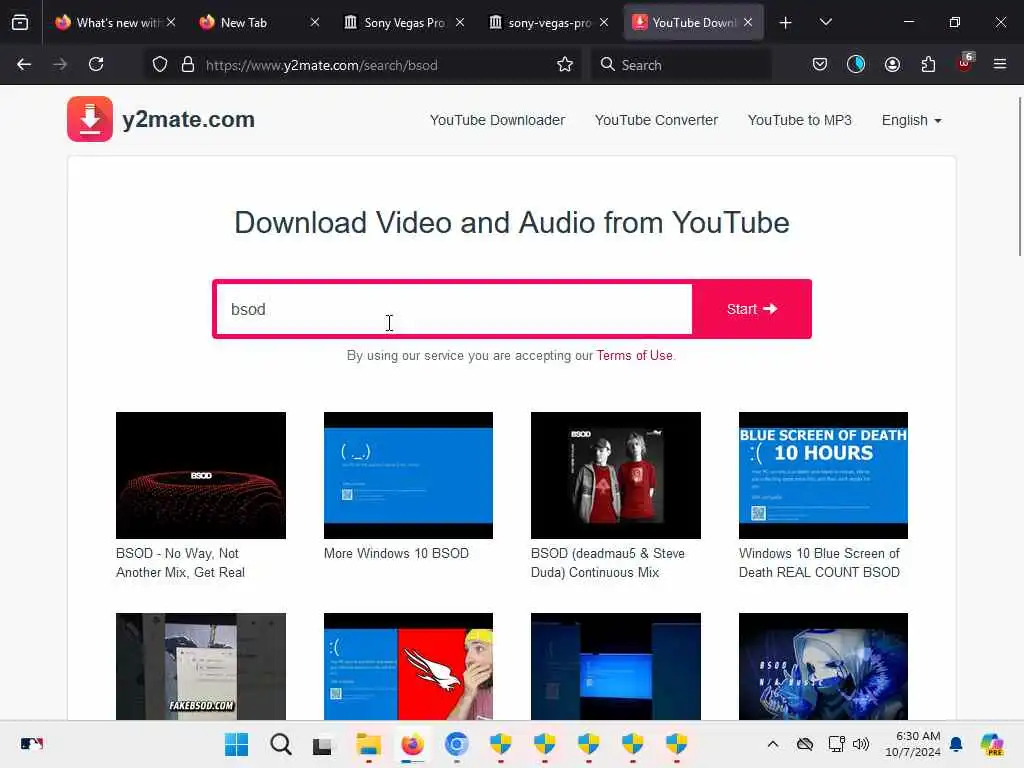Open Blue Screen of Death 10 Hours thumbnail
The width and height of the screenshot is (1024, 768).
[x=823, y=475]
